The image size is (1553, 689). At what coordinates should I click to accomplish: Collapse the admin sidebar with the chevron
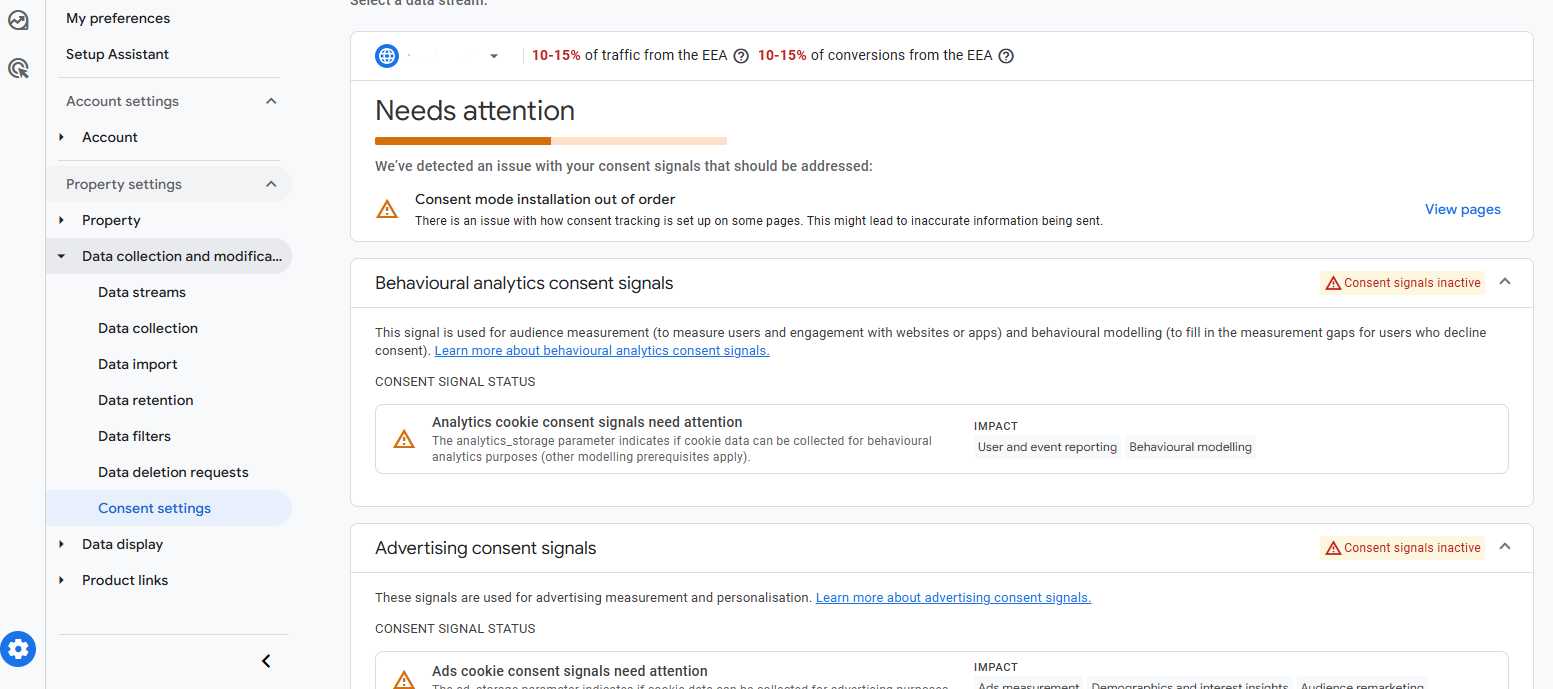(x=266, y=661)
